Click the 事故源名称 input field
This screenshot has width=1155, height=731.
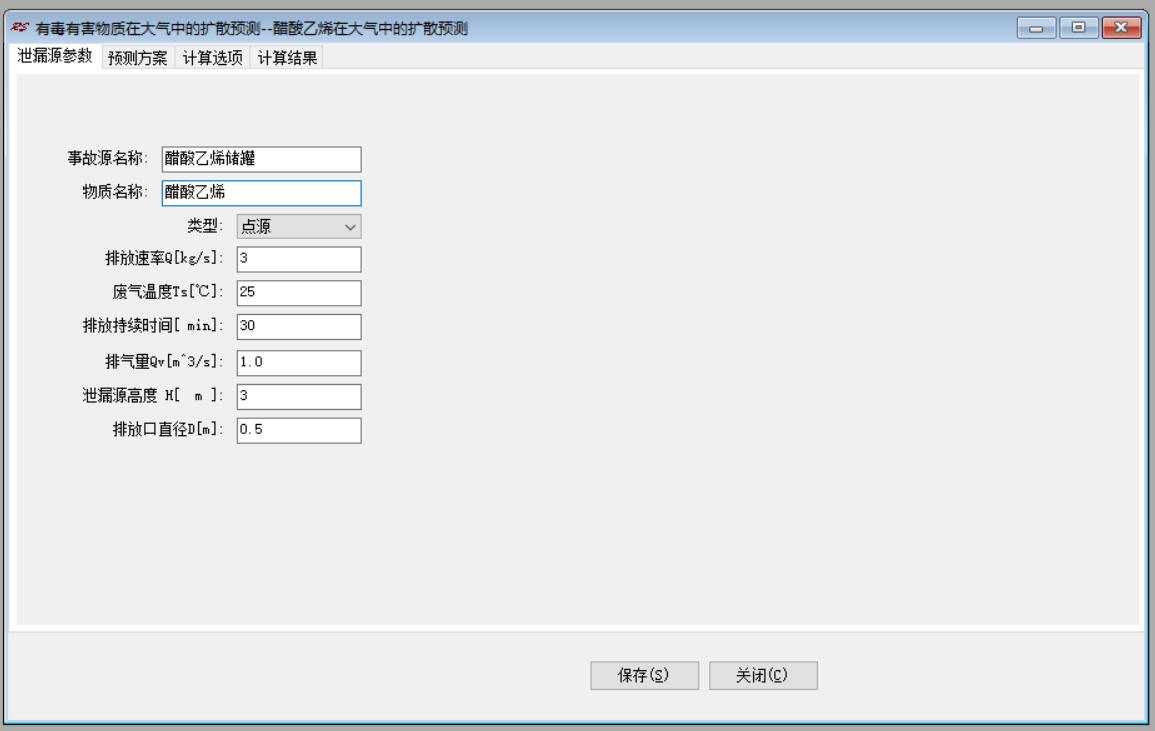261,159
